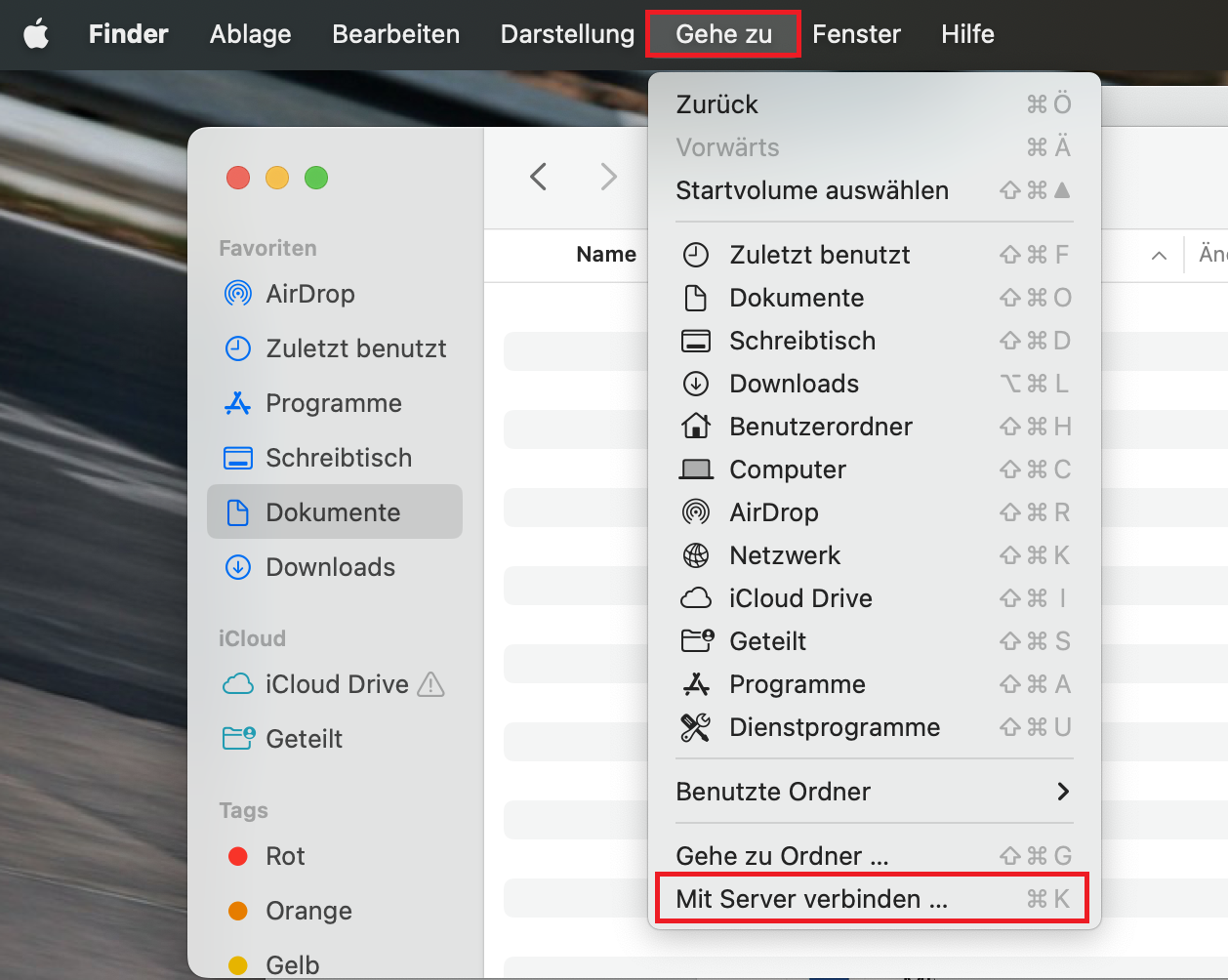Click the Dokumente sidebar document icon
The image size is (1228, 980).
pyautogui.click(x=238, y=512)
